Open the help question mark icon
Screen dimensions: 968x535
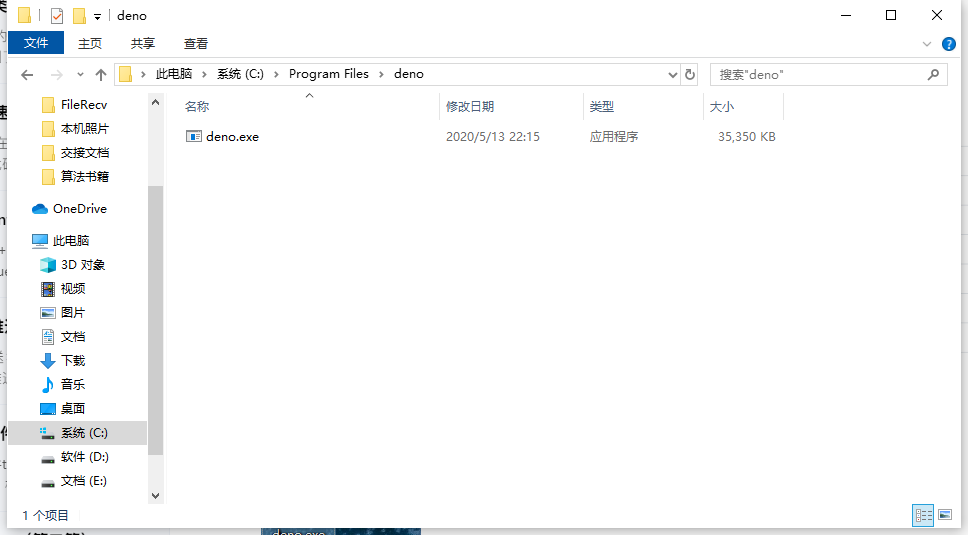(949, 44)
